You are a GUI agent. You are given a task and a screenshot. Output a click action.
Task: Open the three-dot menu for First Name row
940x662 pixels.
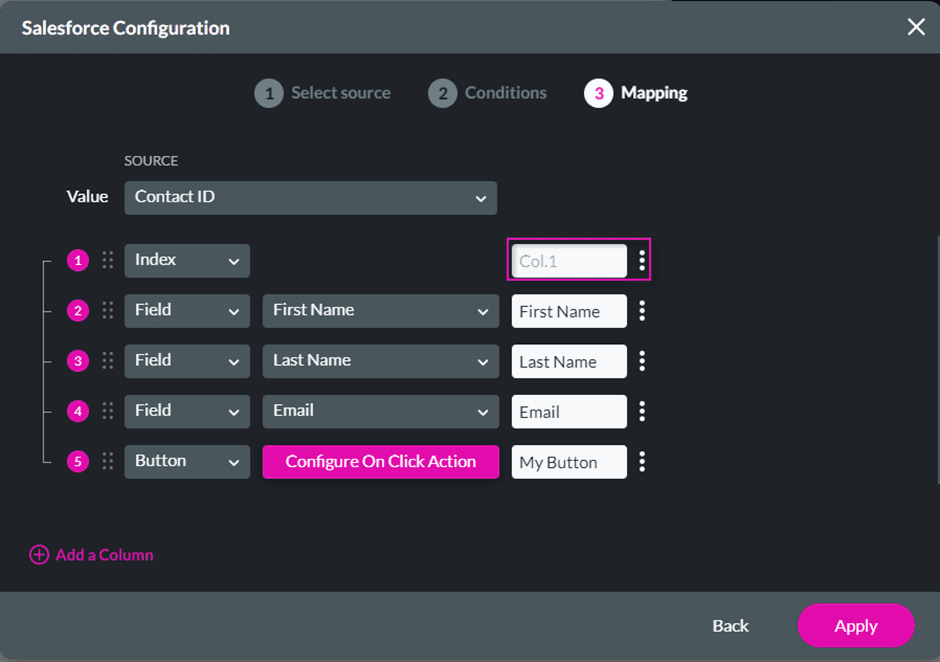pos(642,311)
